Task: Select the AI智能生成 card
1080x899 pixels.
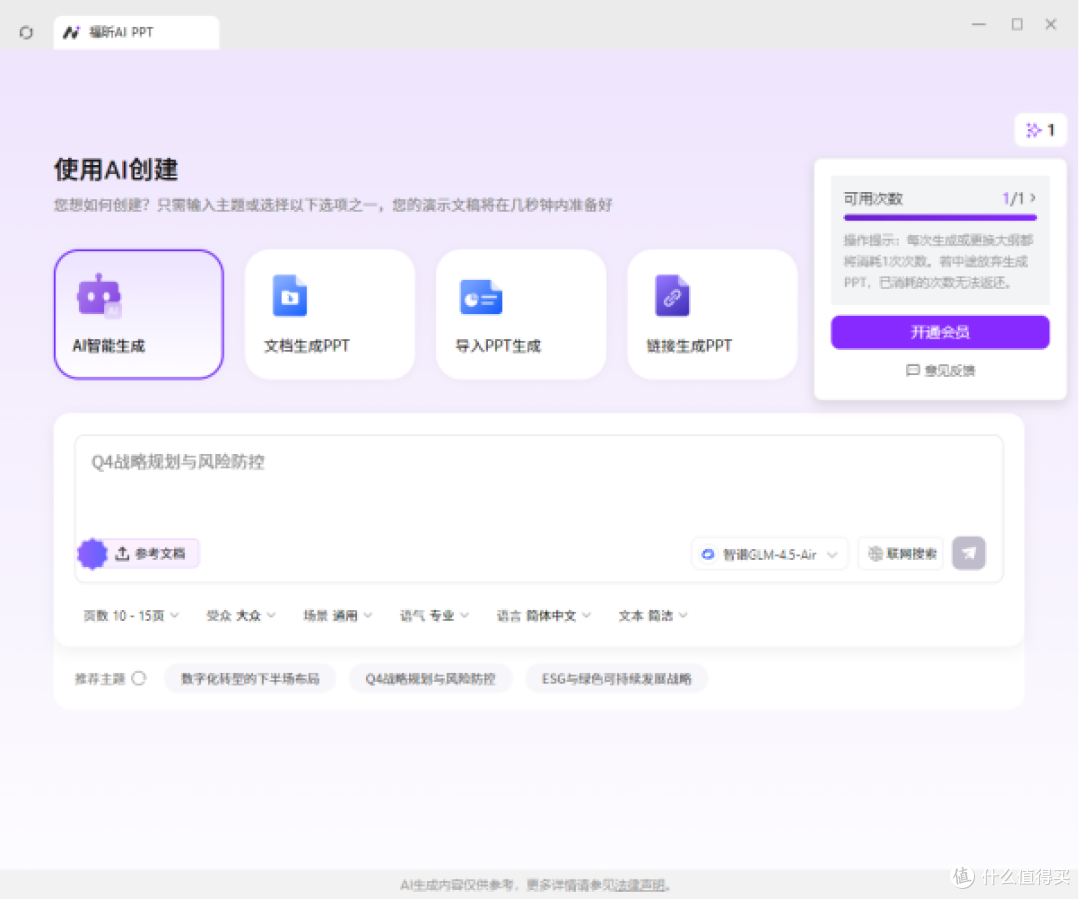Action: (138, 314)
